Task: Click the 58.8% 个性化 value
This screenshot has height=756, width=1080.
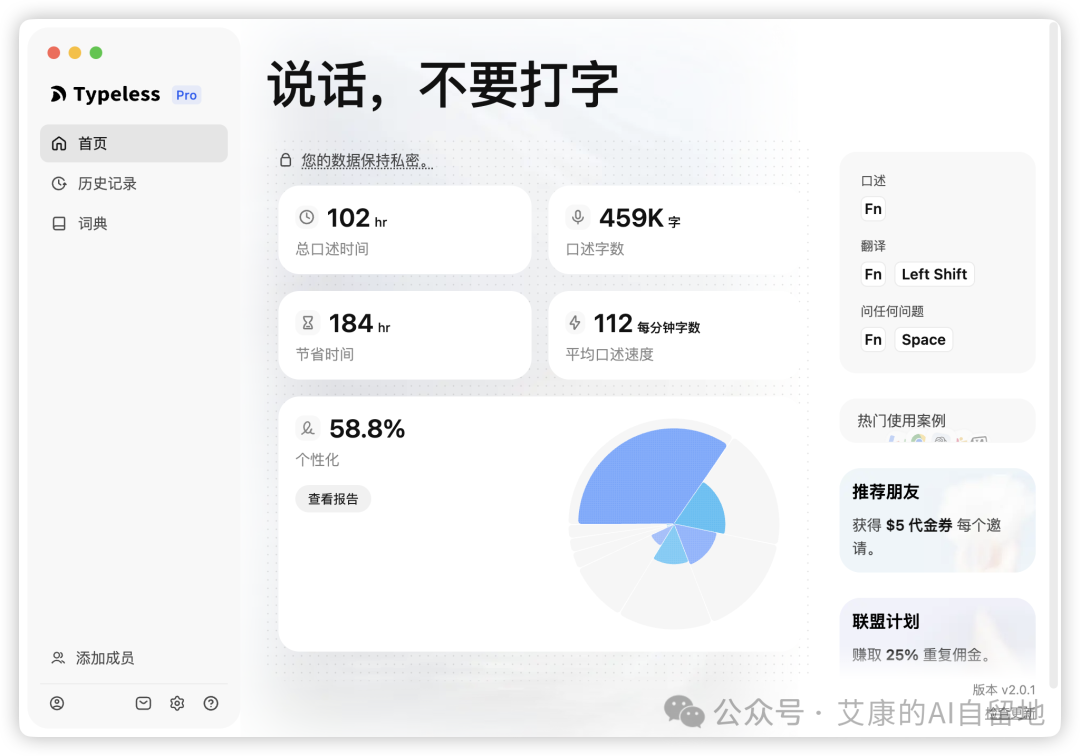Action: tap(367, 429)
